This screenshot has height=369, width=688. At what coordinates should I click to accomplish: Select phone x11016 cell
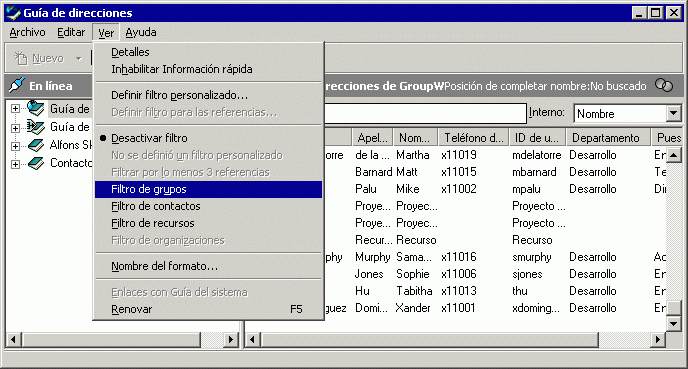click(x=459, y=257)
